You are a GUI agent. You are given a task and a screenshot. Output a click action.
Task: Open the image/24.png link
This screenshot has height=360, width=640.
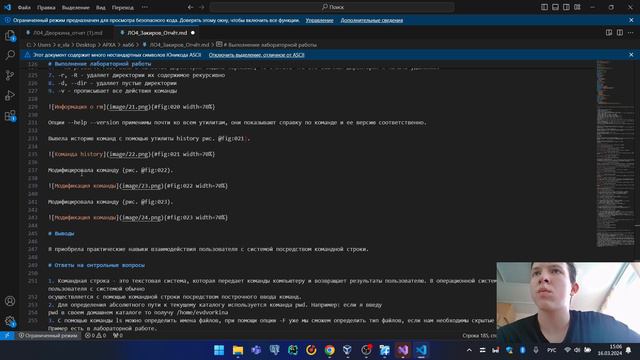[142, 218]
